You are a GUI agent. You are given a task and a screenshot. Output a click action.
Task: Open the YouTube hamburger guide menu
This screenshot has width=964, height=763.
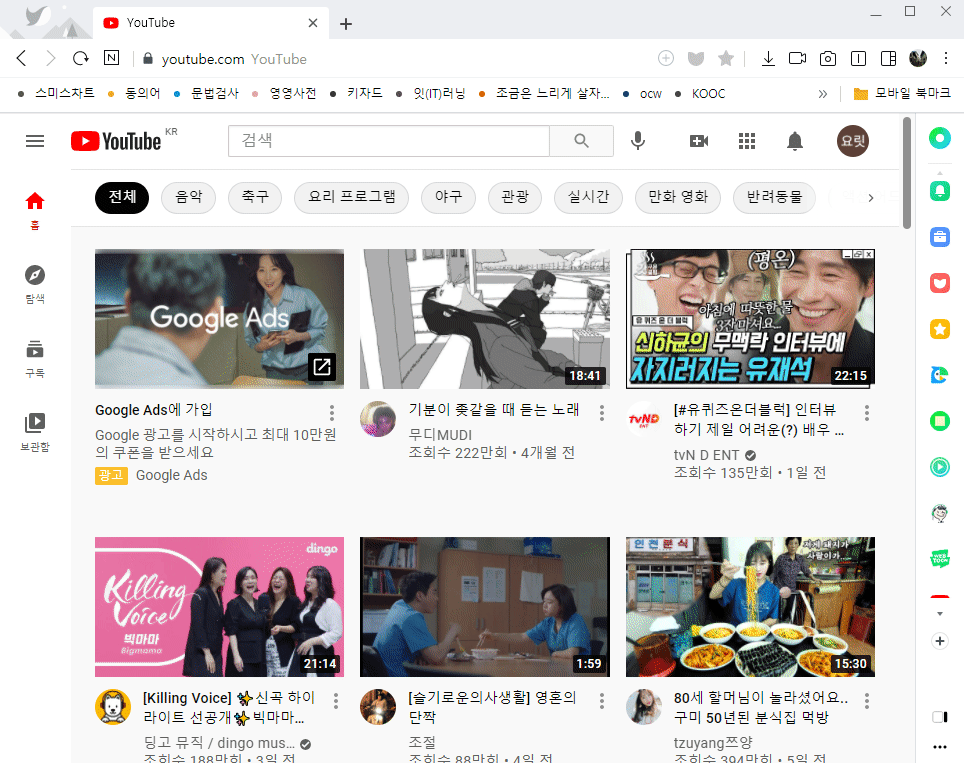pos(35,141)
